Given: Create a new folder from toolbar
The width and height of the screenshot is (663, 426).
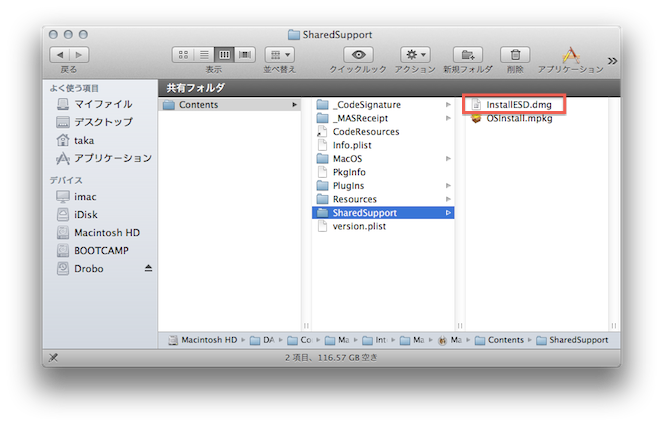Looking at the screenshot, I should (468, 55).
